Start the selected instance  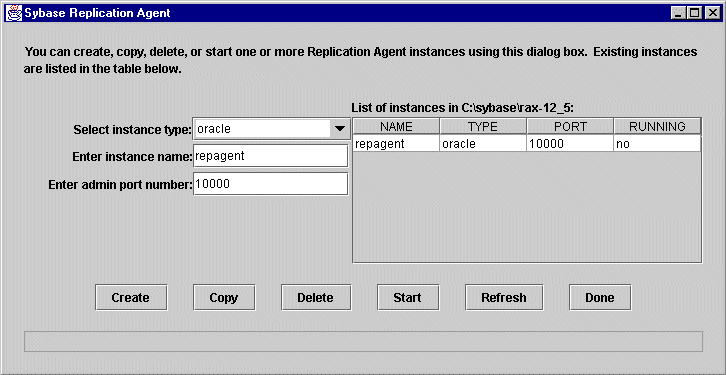[x=407, y=297]
